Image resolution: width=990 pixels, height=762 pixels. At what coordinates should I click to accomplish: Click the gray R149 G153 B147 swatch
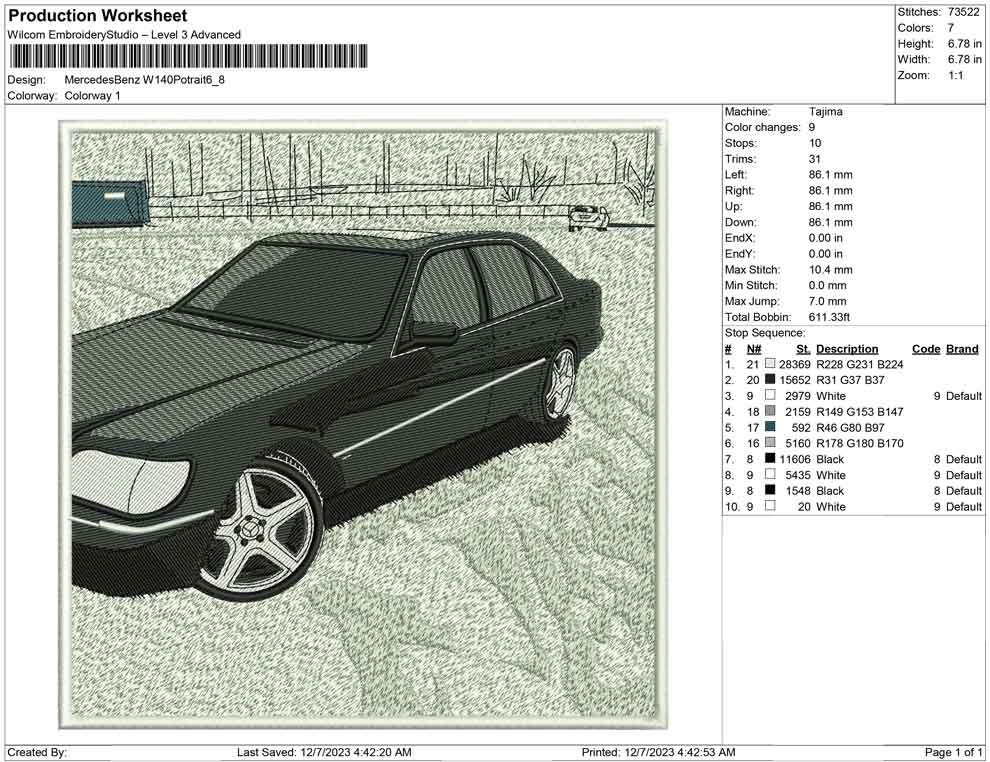click(x=770, y=411)
